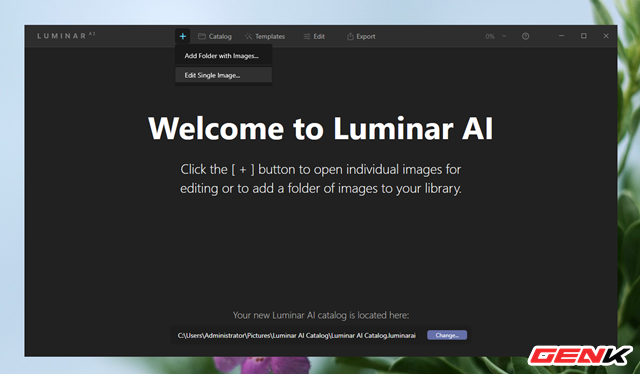Image resolution: width=640 pixels, height=374 pixels.
Task: Click the catalog file path field
Action: (297, 336)
